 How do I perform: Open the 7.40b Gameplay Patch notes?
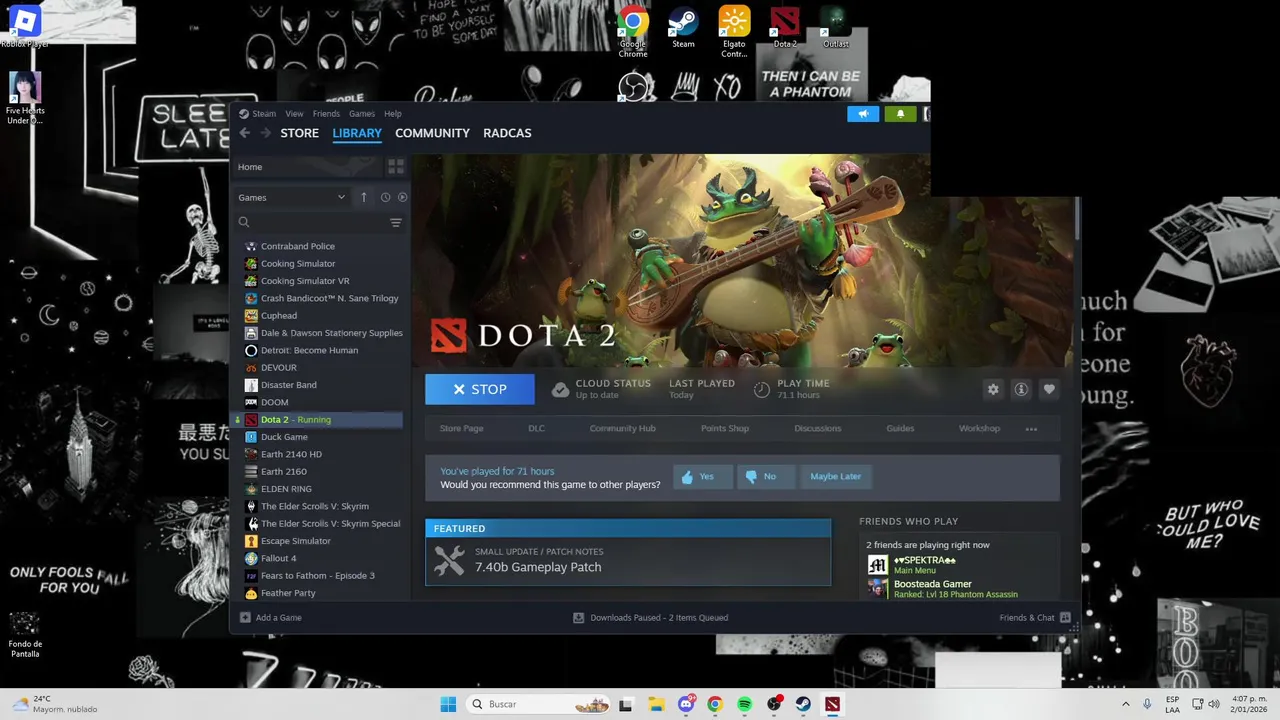628,561
